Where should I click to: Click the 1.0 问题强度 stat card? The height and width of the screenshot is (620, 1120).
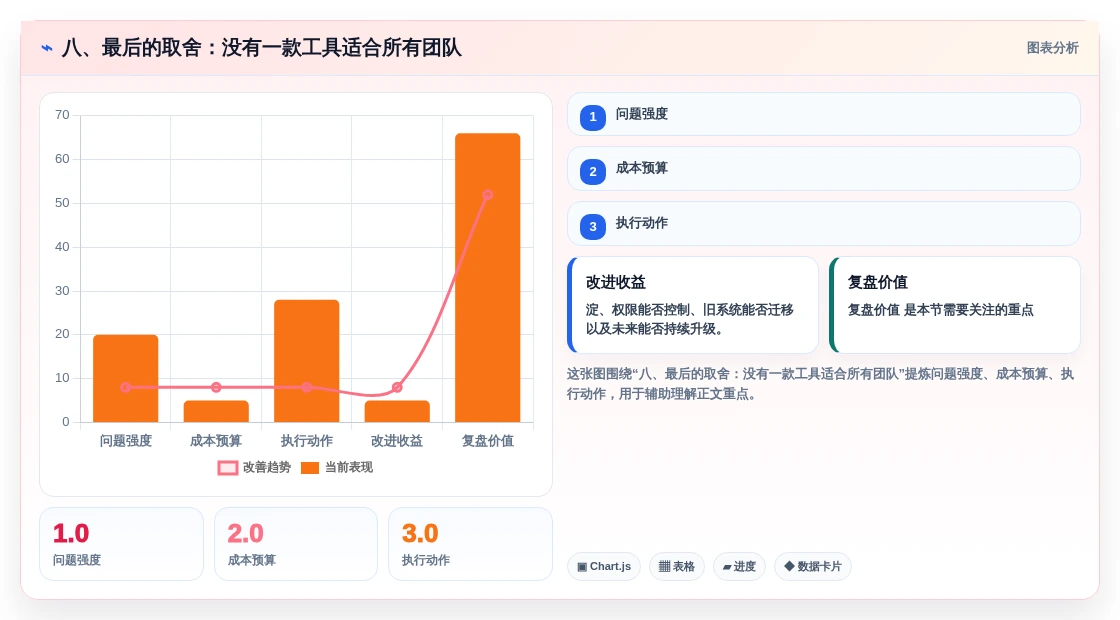[121, 544]
